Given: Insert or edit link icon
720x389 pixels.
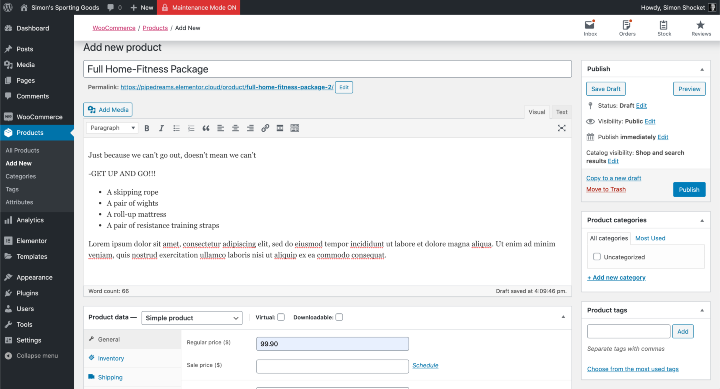Looking at the screenshot, I should pyautogui.click(x=265, y=128).
